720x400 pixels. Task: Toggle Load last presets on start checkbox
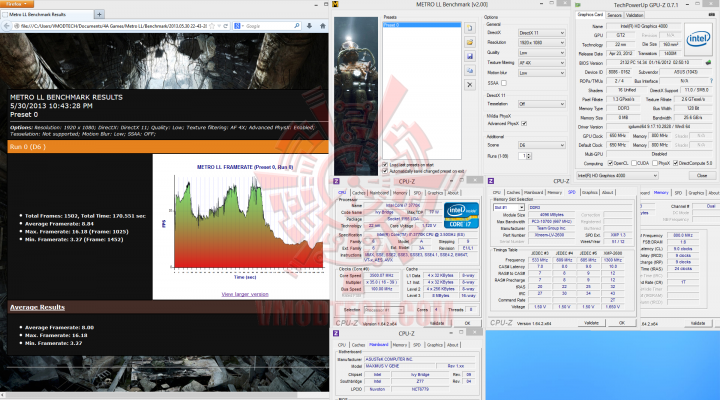[x=385, y=164]
